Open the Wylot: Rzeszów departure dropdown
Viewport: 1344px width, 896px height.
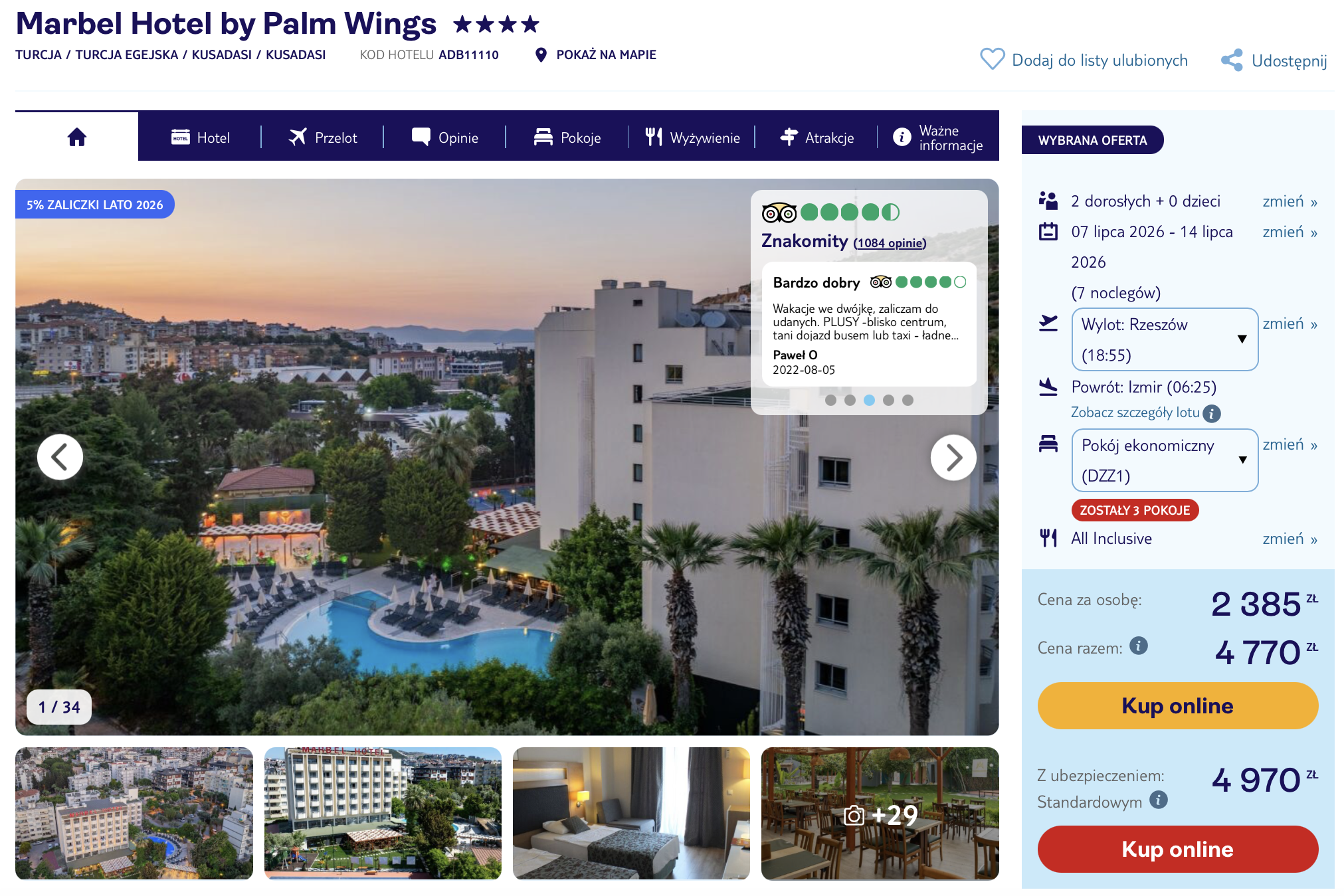tap(1165, 339)
